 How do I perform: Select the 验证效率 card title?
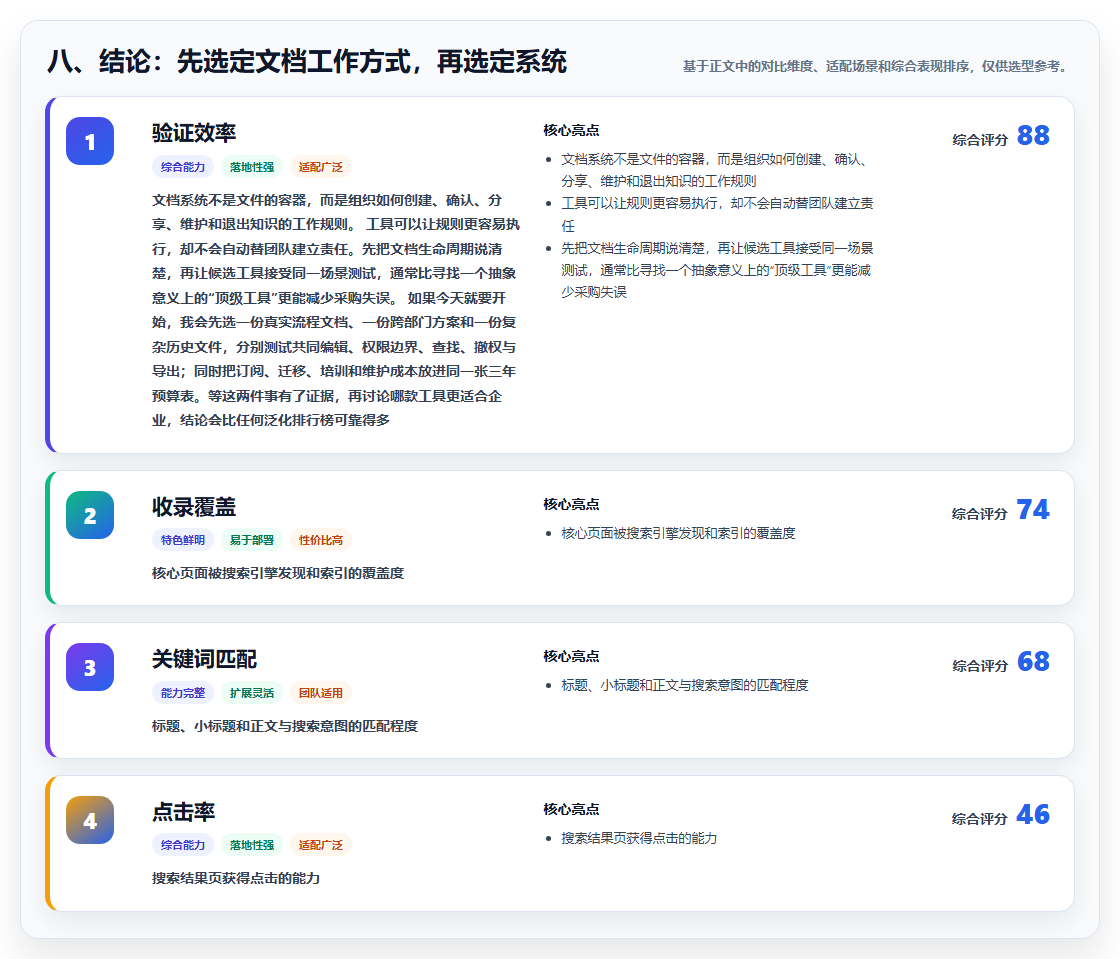point(194,133)
